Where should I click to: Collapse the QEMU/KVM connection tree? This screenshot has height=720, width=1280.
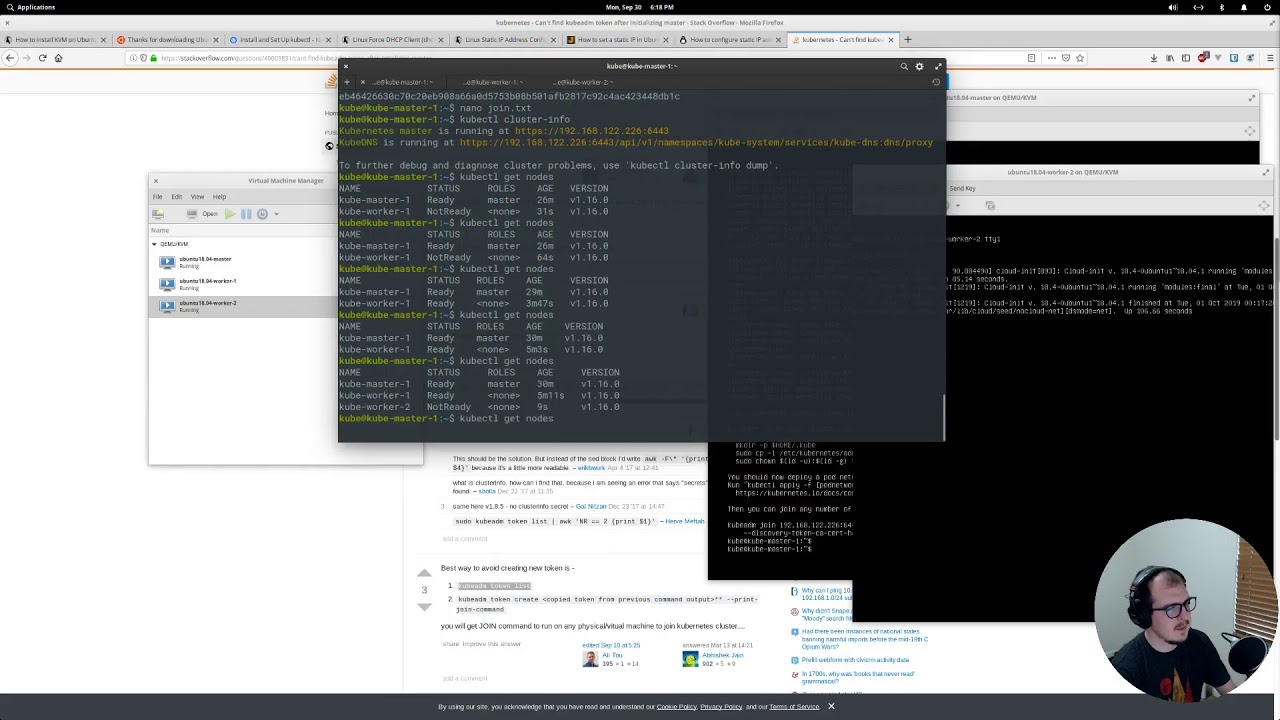coord(154,244)
